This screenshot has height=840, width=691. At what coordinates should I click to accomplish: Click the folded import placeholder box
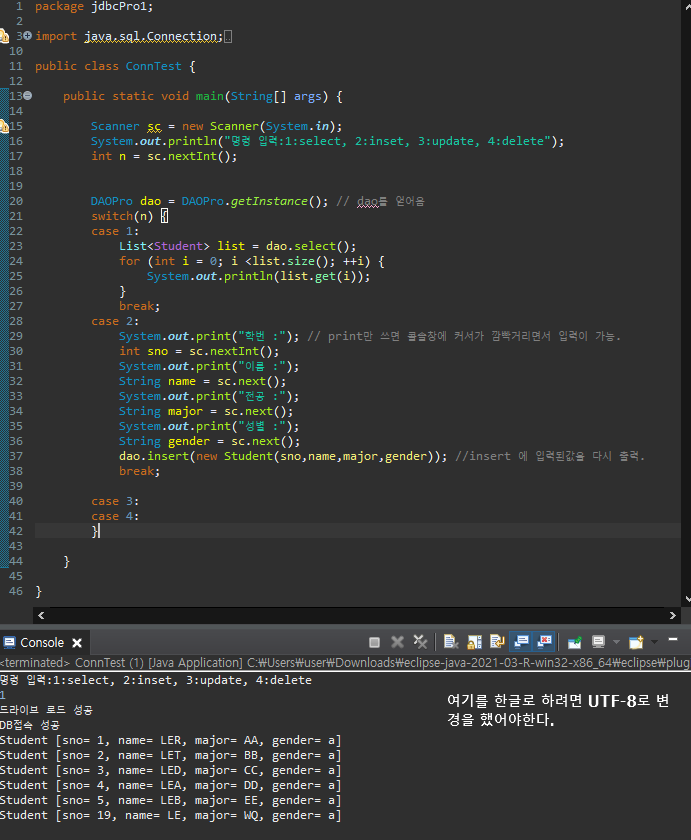coord(228,37)
